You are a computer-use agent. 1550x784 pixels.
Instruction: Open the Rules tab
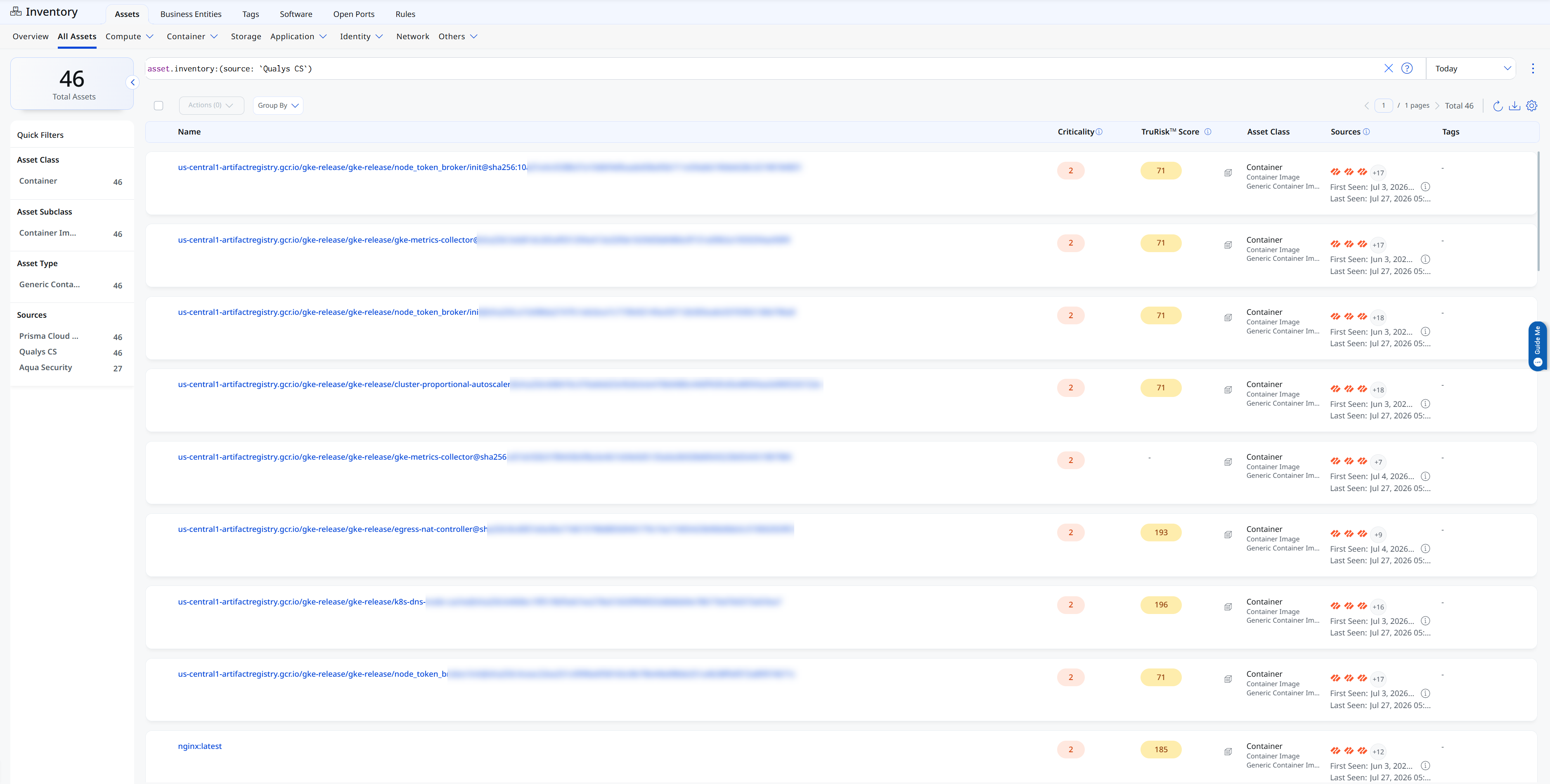[x=405, y=14]
